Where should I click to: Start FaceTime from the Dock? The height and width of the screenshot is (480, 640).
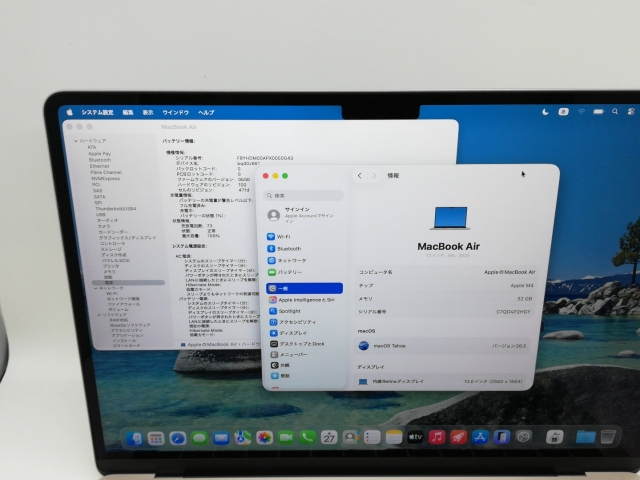(x=286, y=438)
